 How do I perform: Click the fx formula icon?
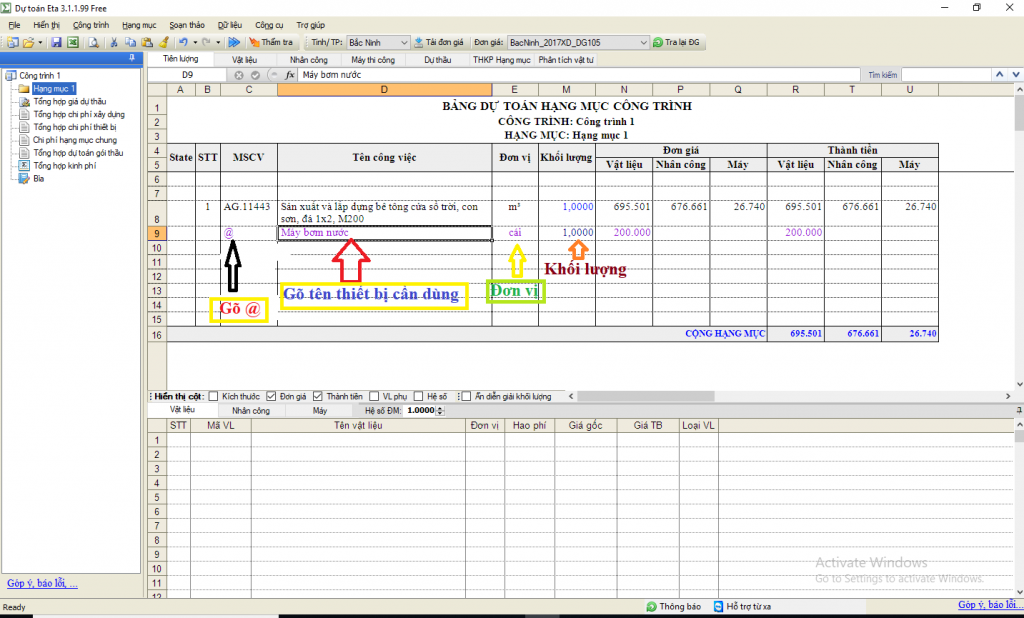point(289,75)
